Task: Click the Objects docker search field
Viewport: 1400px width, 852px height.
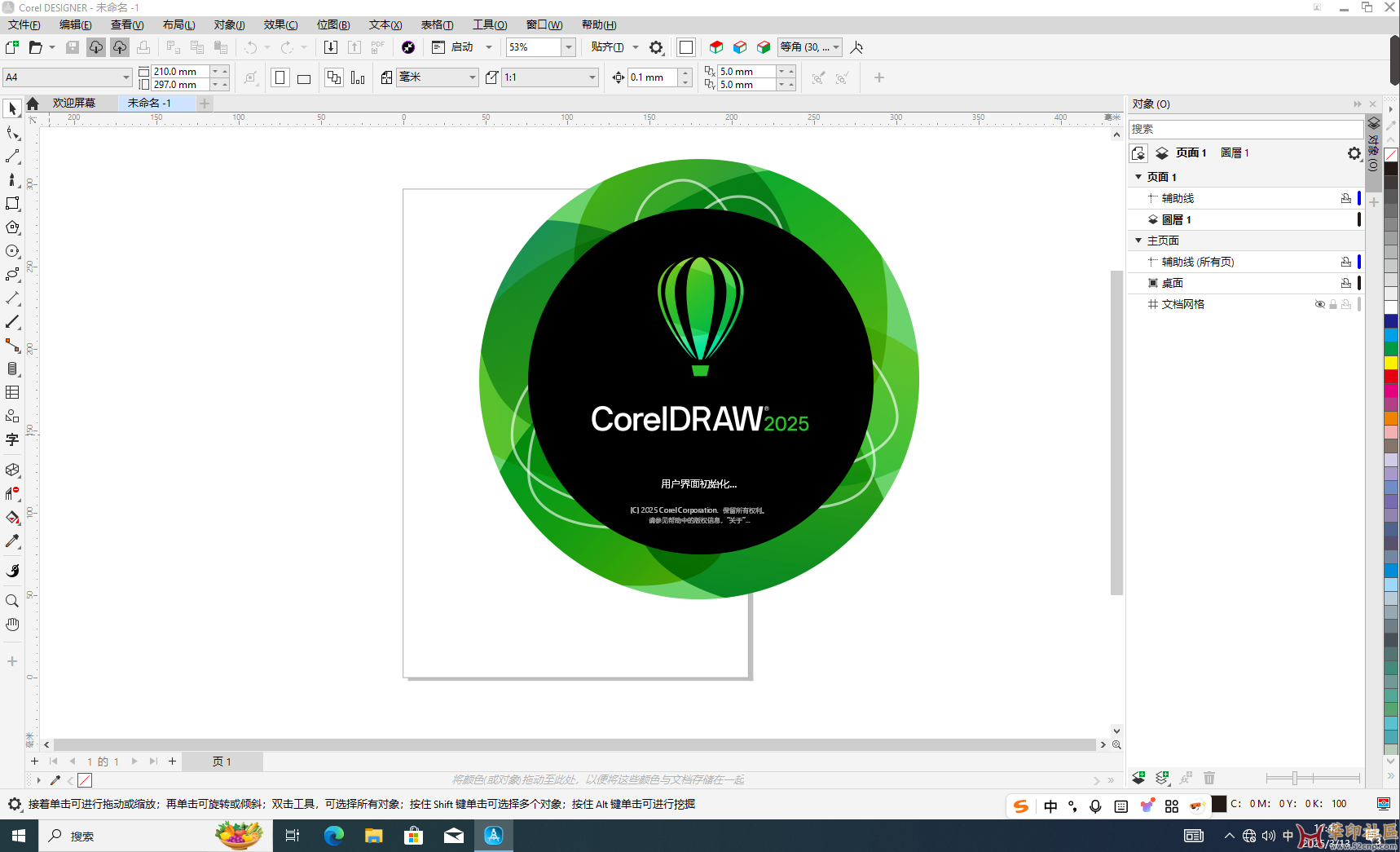Action: point(1245,129)
